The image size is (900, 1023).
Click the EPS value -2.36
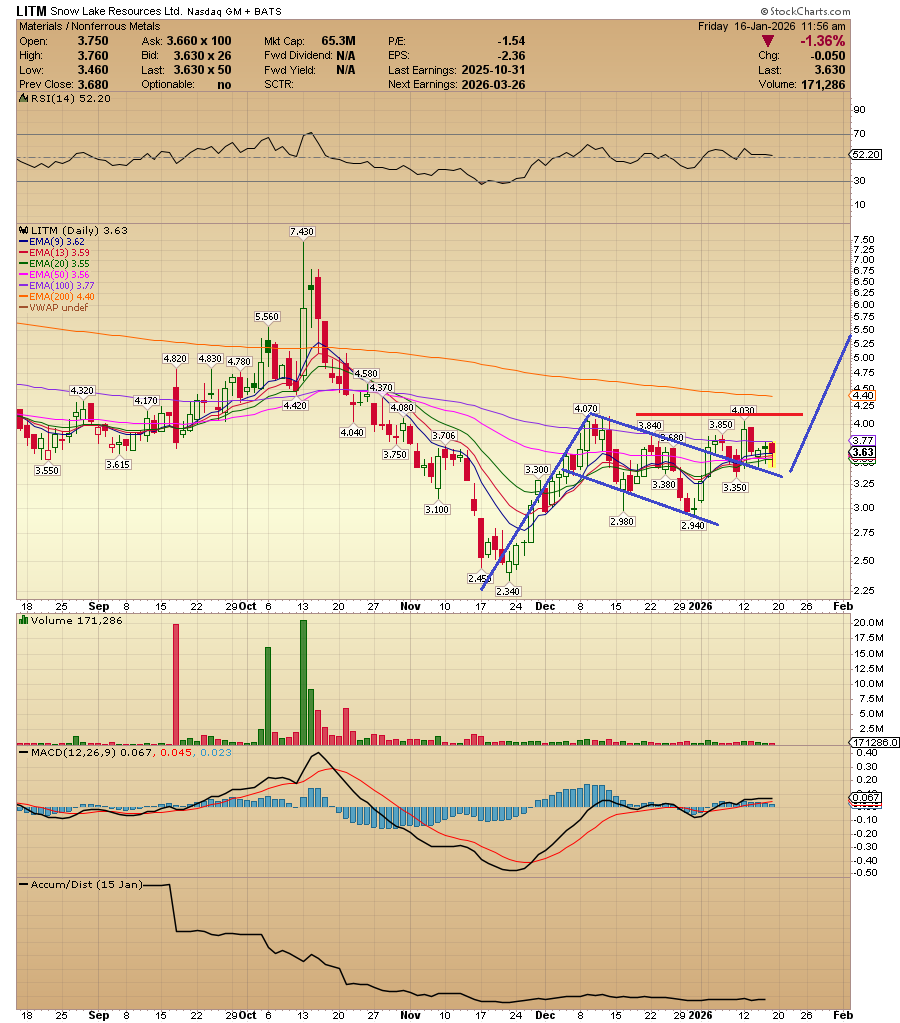(x=511, y=55)
